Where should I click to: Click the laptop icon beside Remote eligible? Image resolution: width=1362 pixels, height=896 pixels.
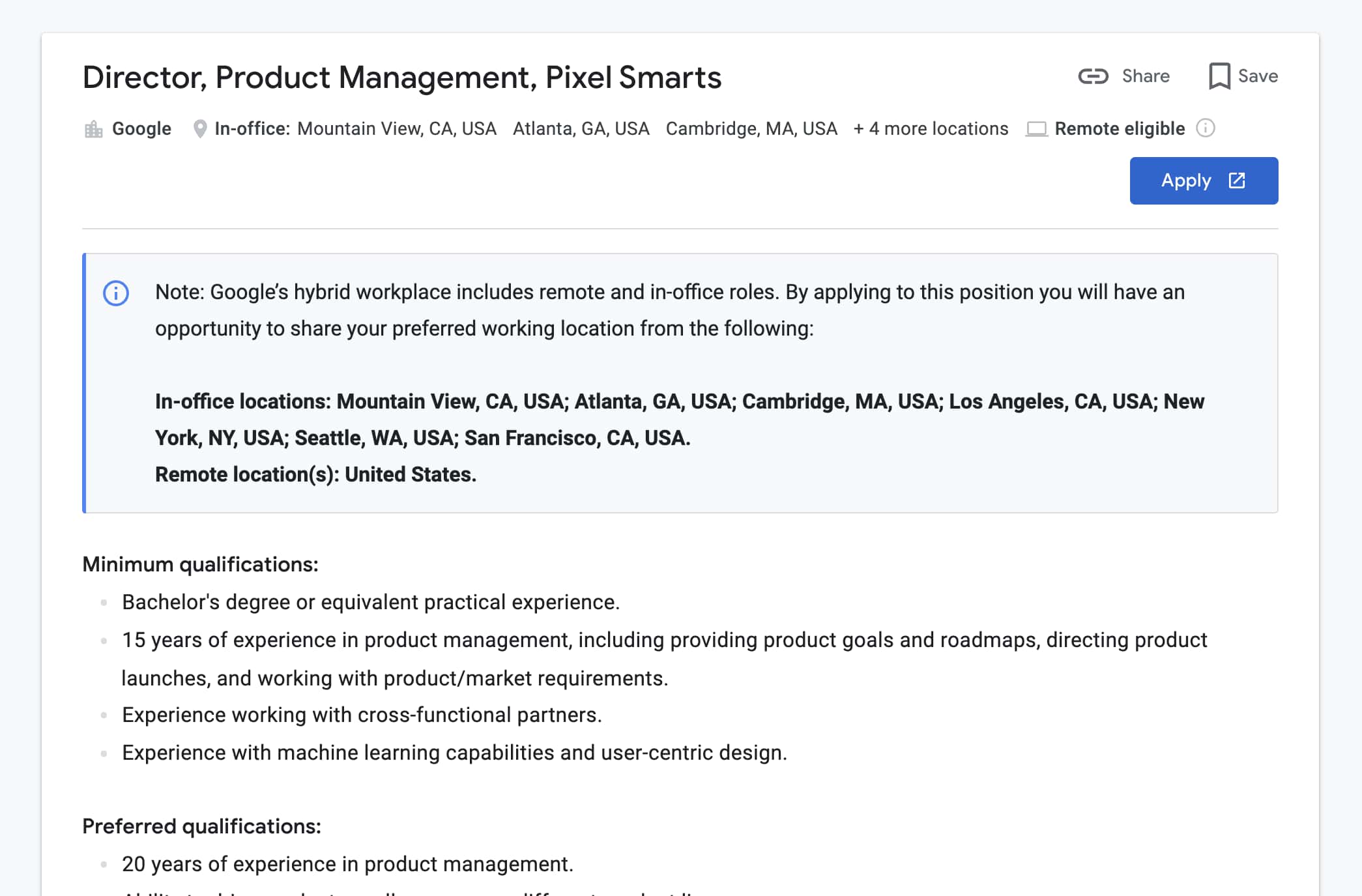[x=1036, y=129]
